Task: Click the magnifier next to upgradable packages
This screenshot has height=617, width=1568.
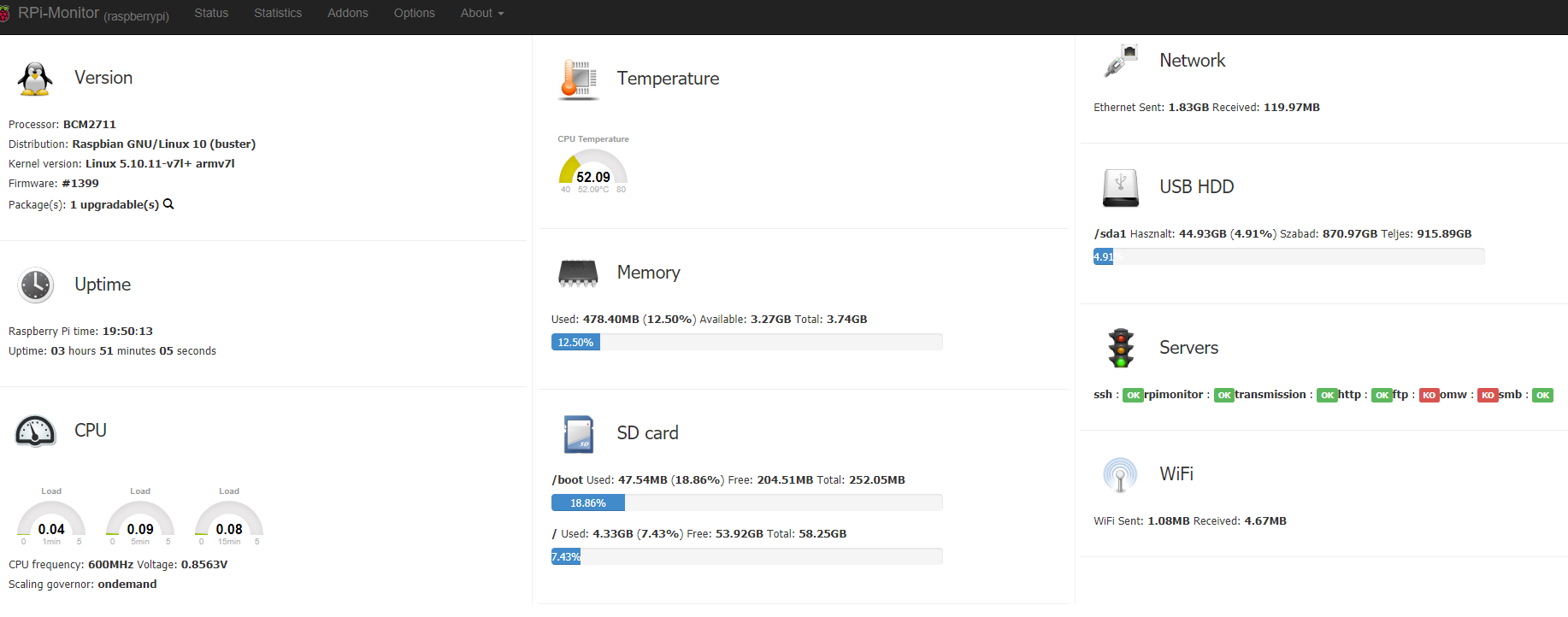Action: (x=168, y=204)
